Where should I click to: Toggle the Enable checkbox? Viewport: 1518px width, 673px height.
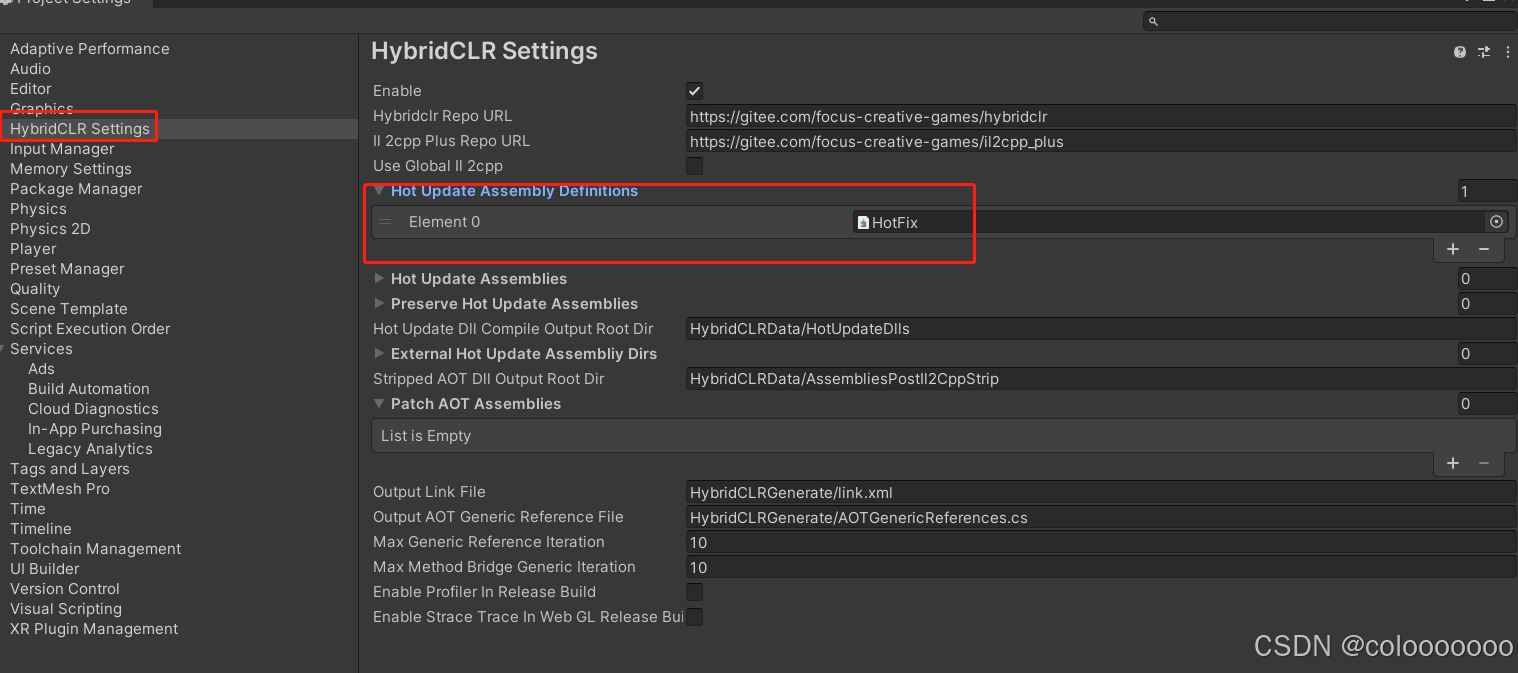pyautogui.click(x=694, y=91)
